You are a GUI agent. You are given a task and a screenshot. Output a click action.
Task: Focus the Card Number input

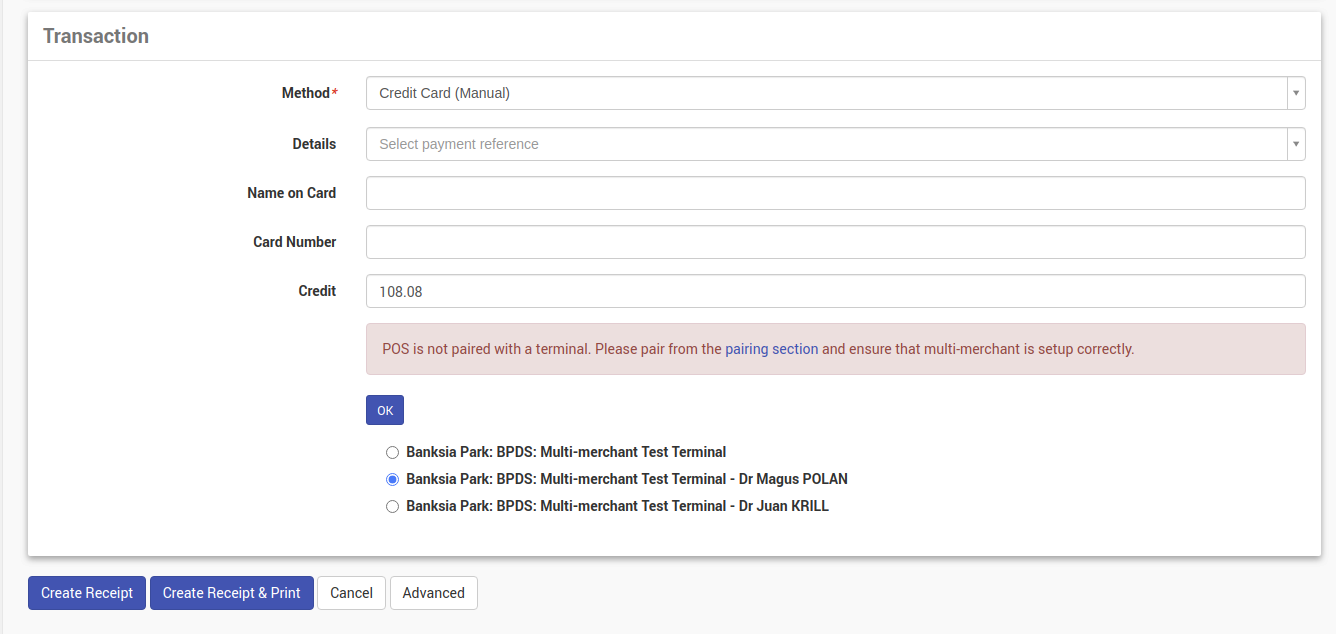tap(835, 242)
